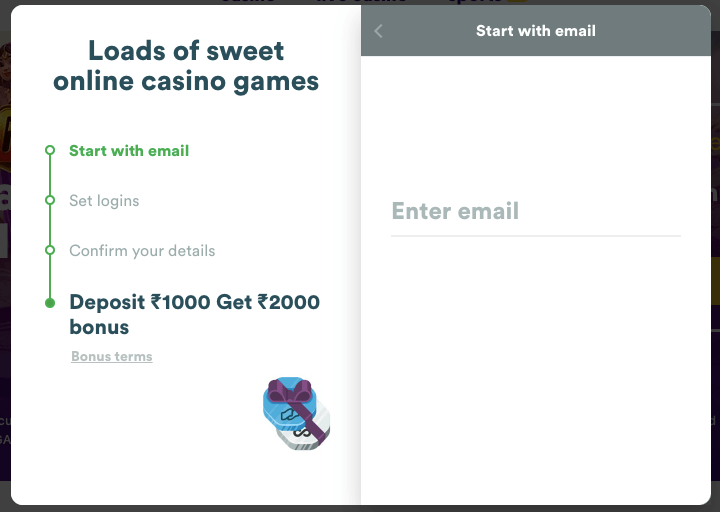Select the green Start with email step

pyautogui.click(x=129, y=151)
